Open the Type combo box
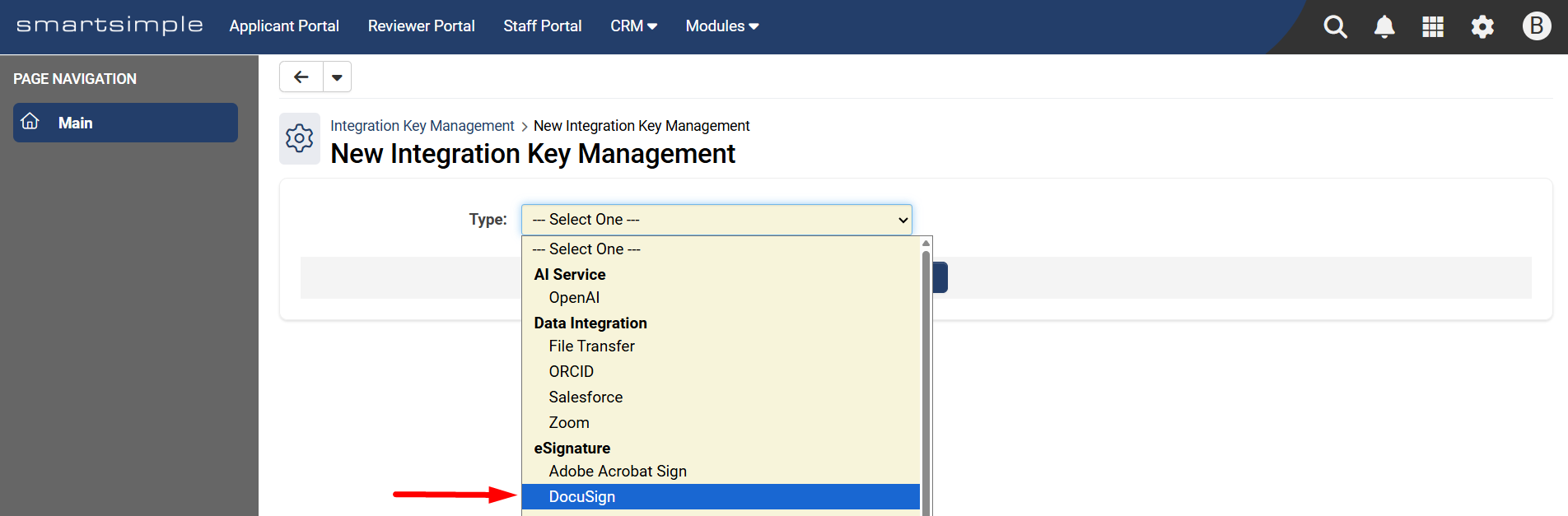 pos(716,220)
